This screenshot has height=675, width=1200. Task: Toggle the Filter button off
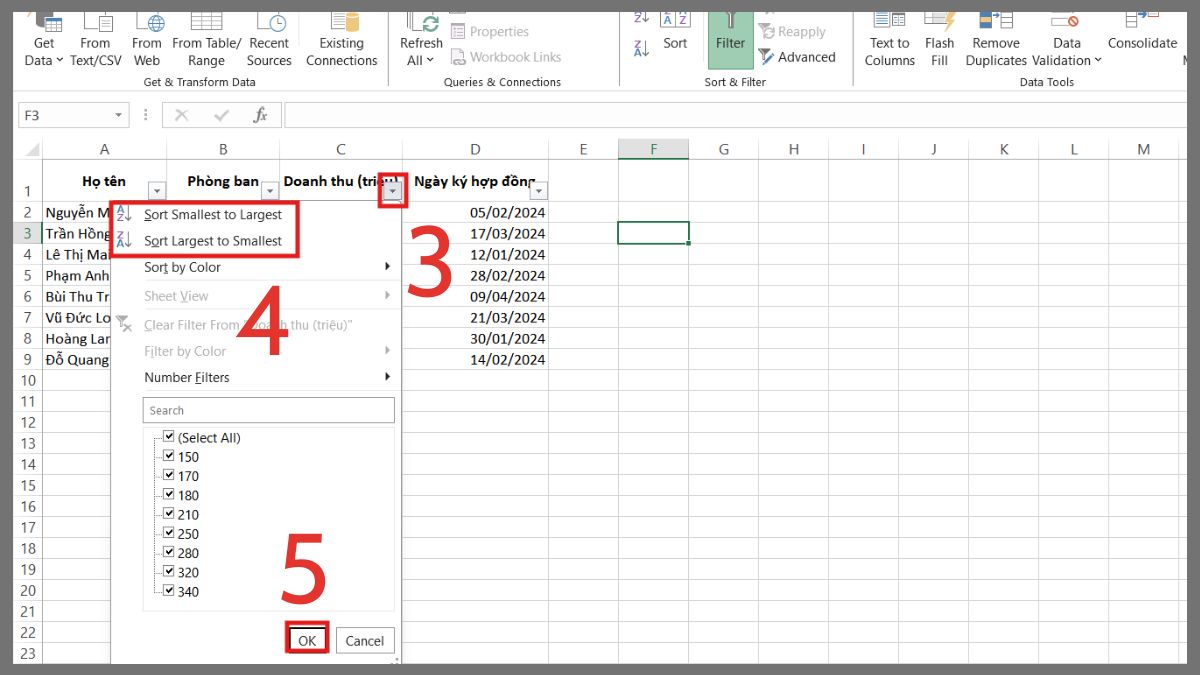point(730,38)
